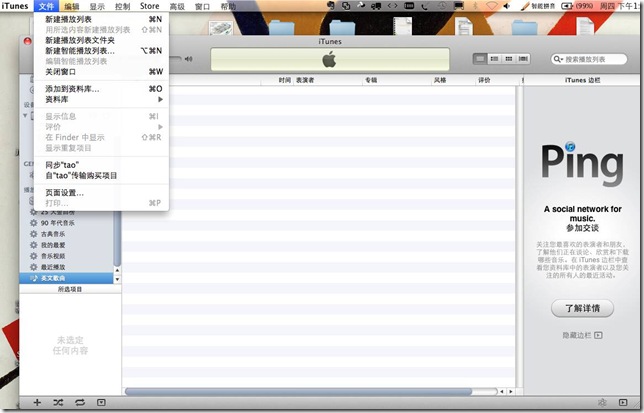Click the Genius atom icon at bottom right

(602, 403)
